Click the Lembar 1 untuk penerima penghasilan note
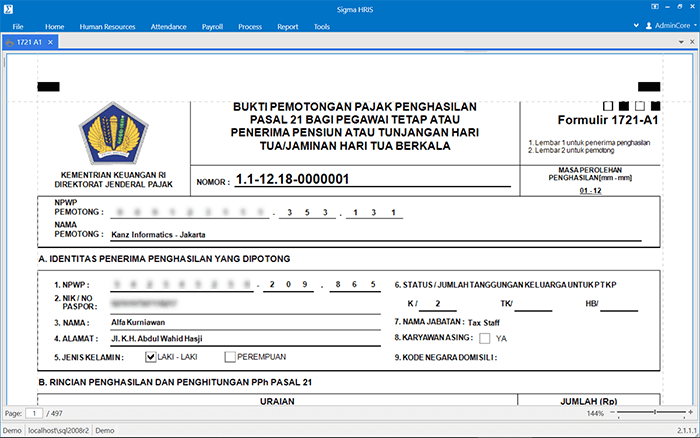Image resolution: width=700 pixels, height=438 pixels. click(x=589, y=142)
